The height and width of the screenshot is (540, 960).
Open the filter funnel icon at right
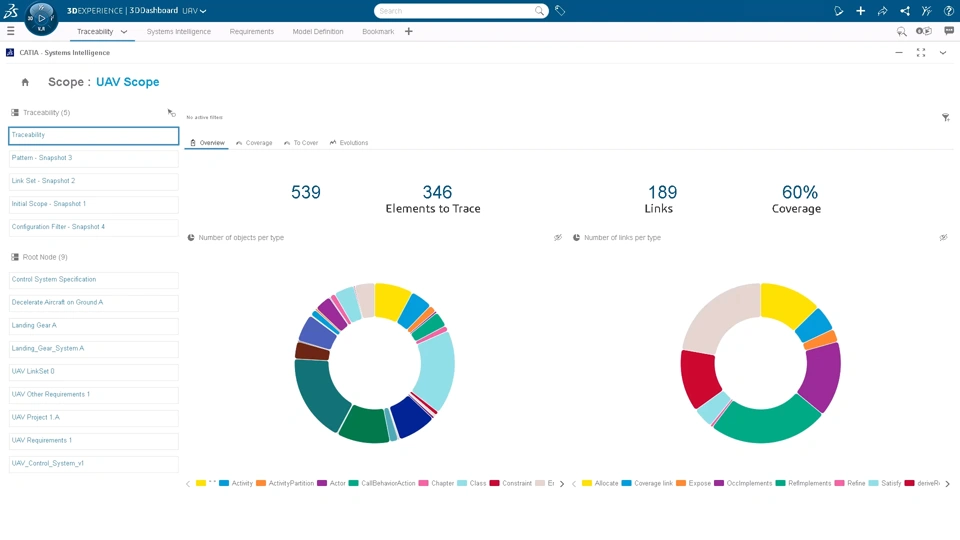(945, 117)
